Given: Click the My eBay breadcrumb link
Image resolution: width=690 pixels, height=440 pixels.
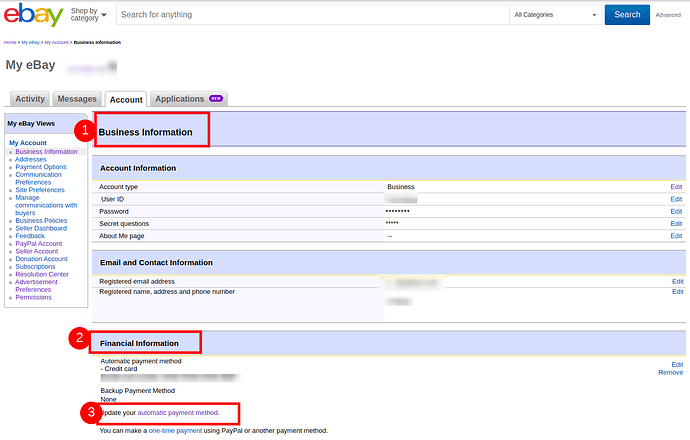Looking at the screenshot, I should tap(30, 43).
